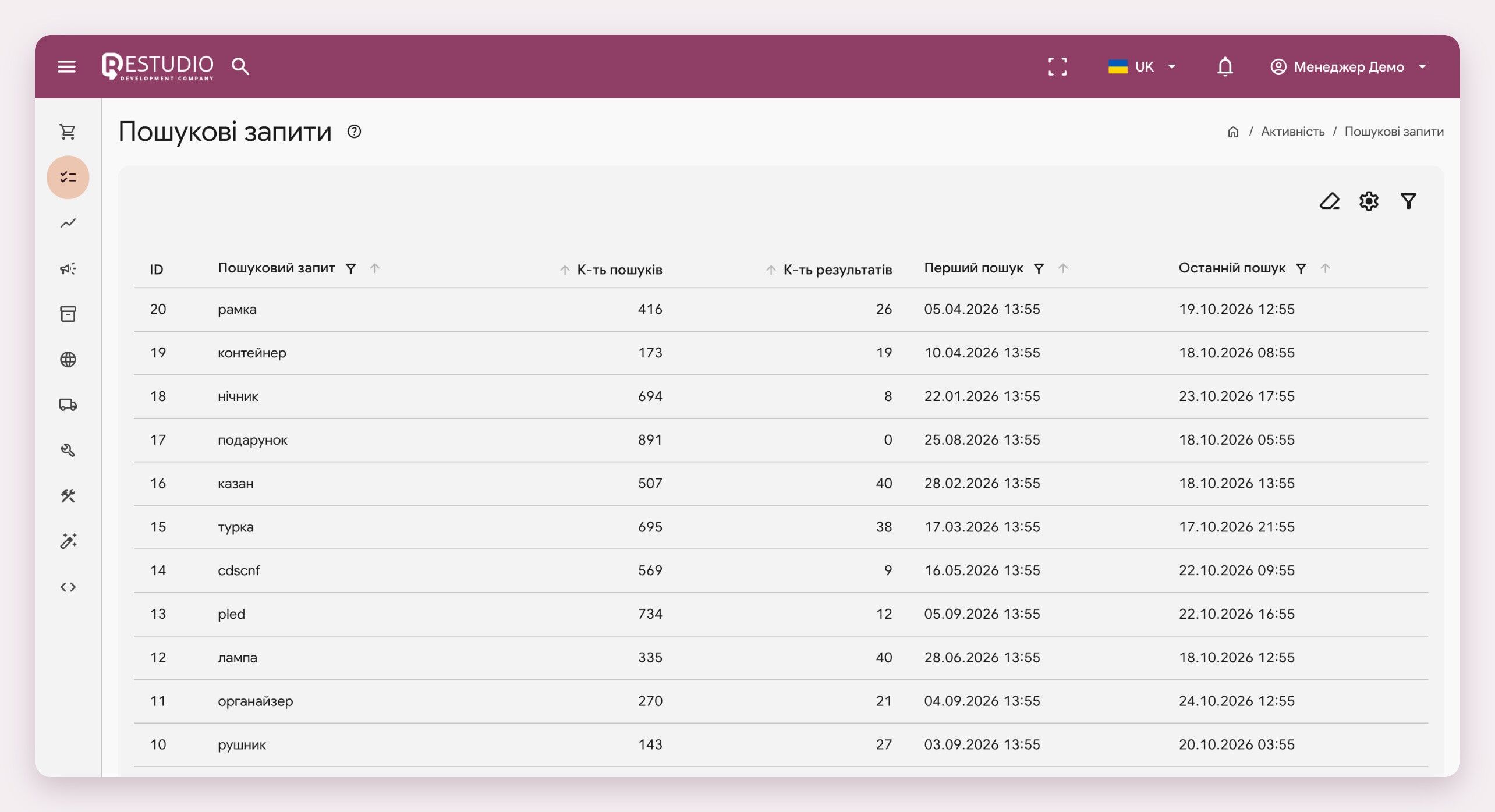Click ID 20 cell

coord(158,309)
